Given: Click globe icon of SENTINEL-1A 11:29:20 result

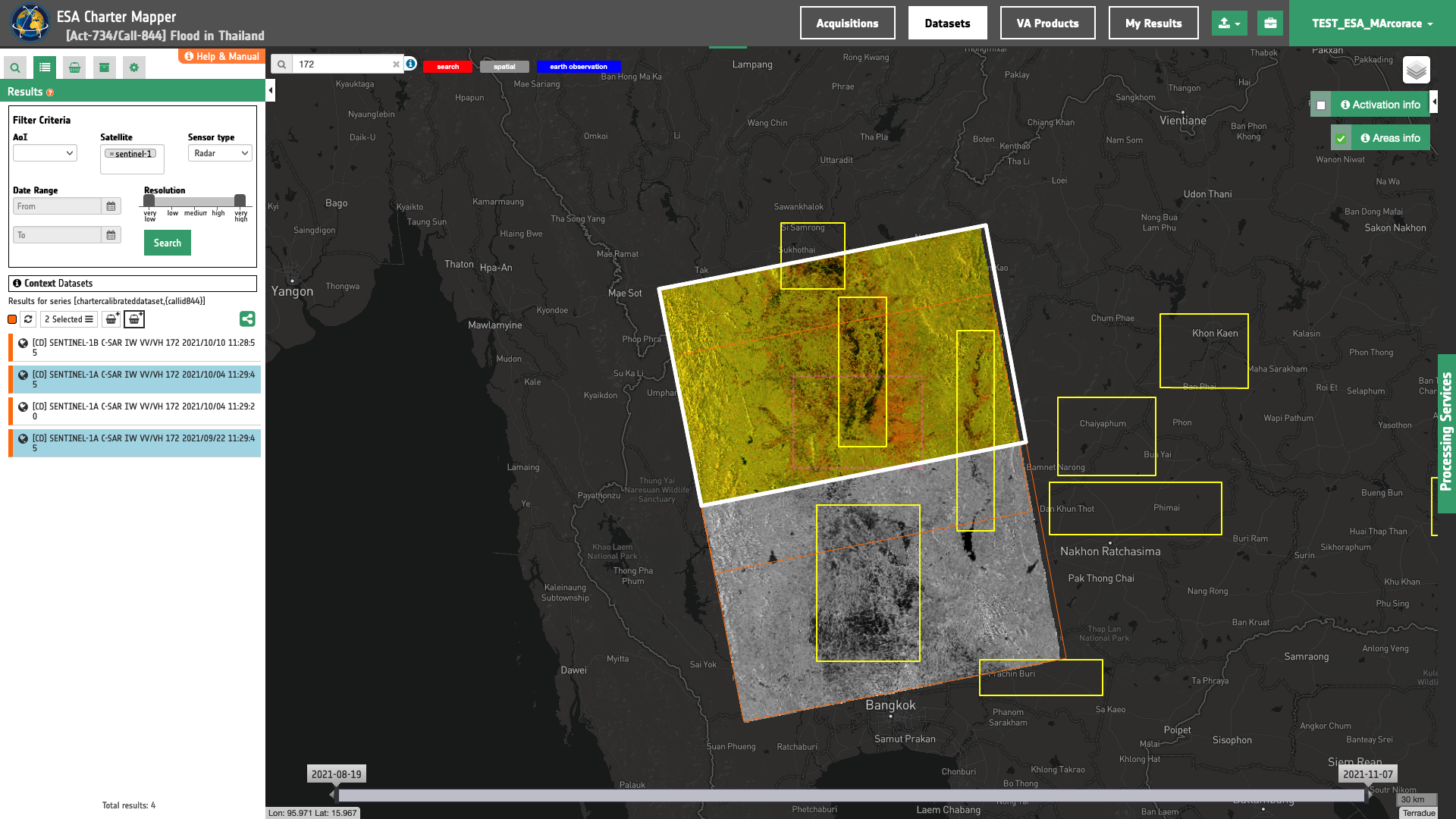Looking at the screenshot, I should [x=24, y=406].
